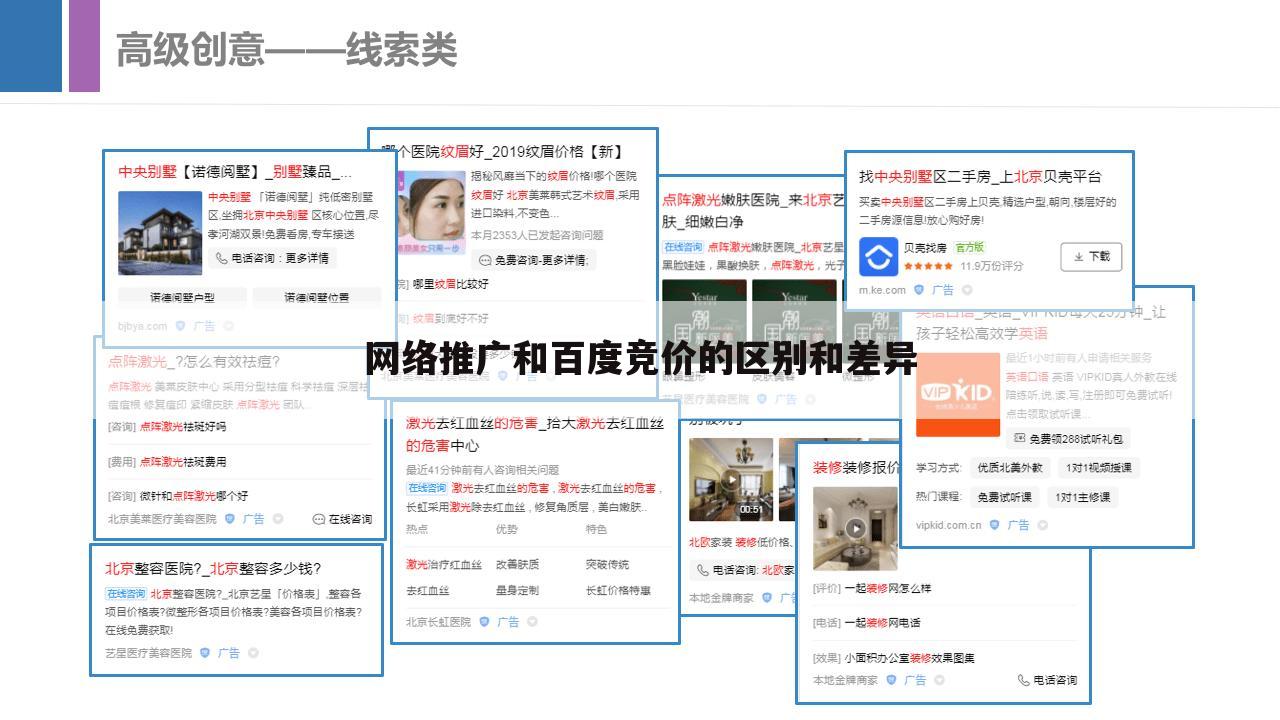The height and width of the screenshot is (720, 1280).
Task: Click the shield icon in 装修报价 card footer
Action: click(890, 680)
